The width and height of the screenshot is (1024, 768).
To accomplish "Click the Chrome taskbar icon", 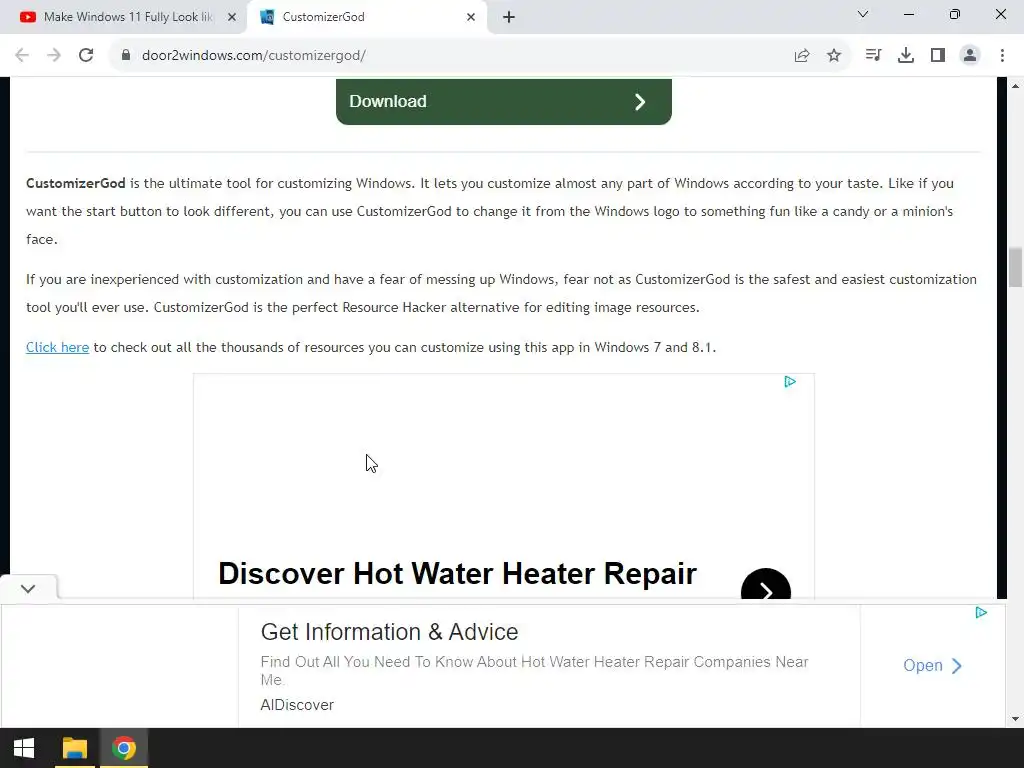I will (x=123, y=748).
